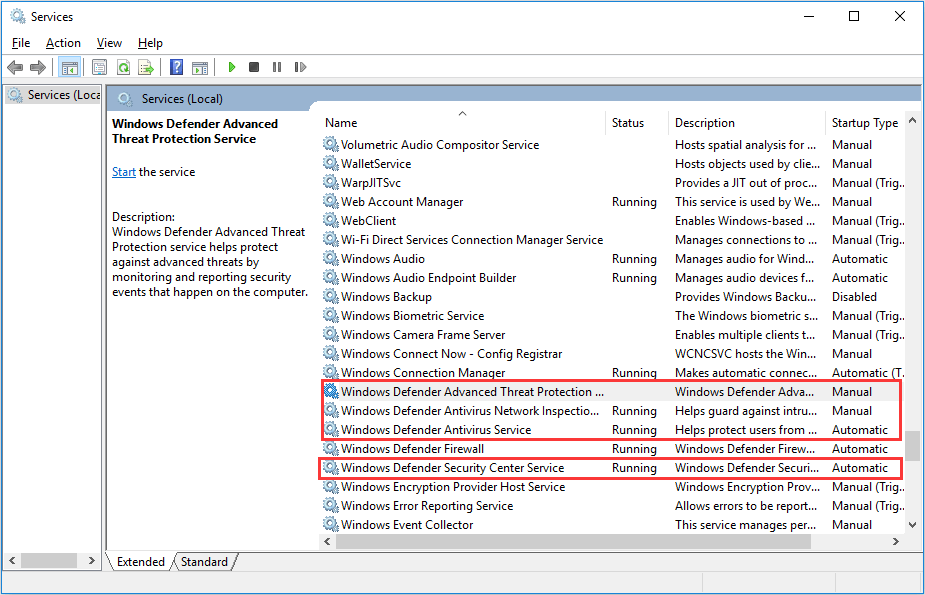Viewport: 925px width, 595px height.
Task: Select Windows Connection Manager
Action: [x=612, y=373]
